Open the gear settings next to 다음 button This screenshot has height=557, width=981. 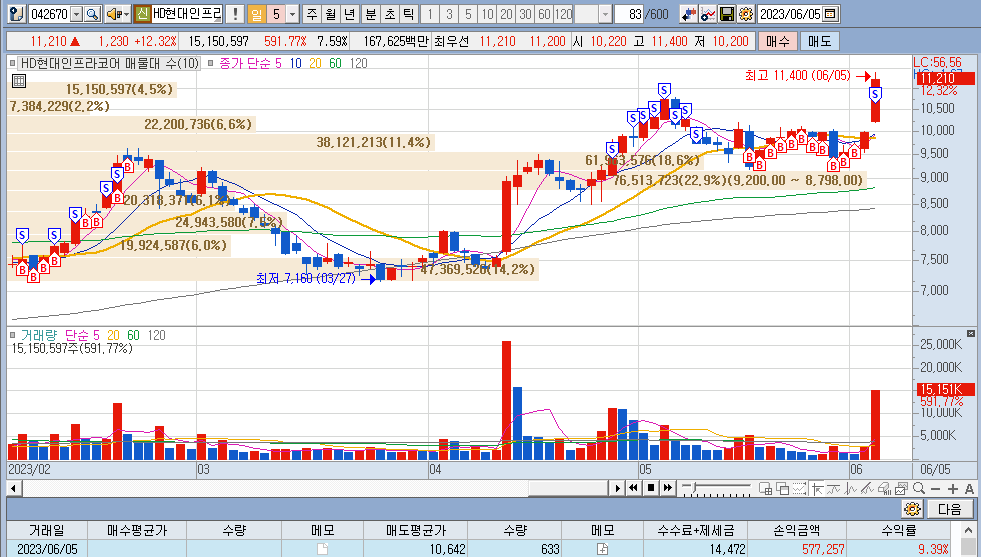click(912, 509)
